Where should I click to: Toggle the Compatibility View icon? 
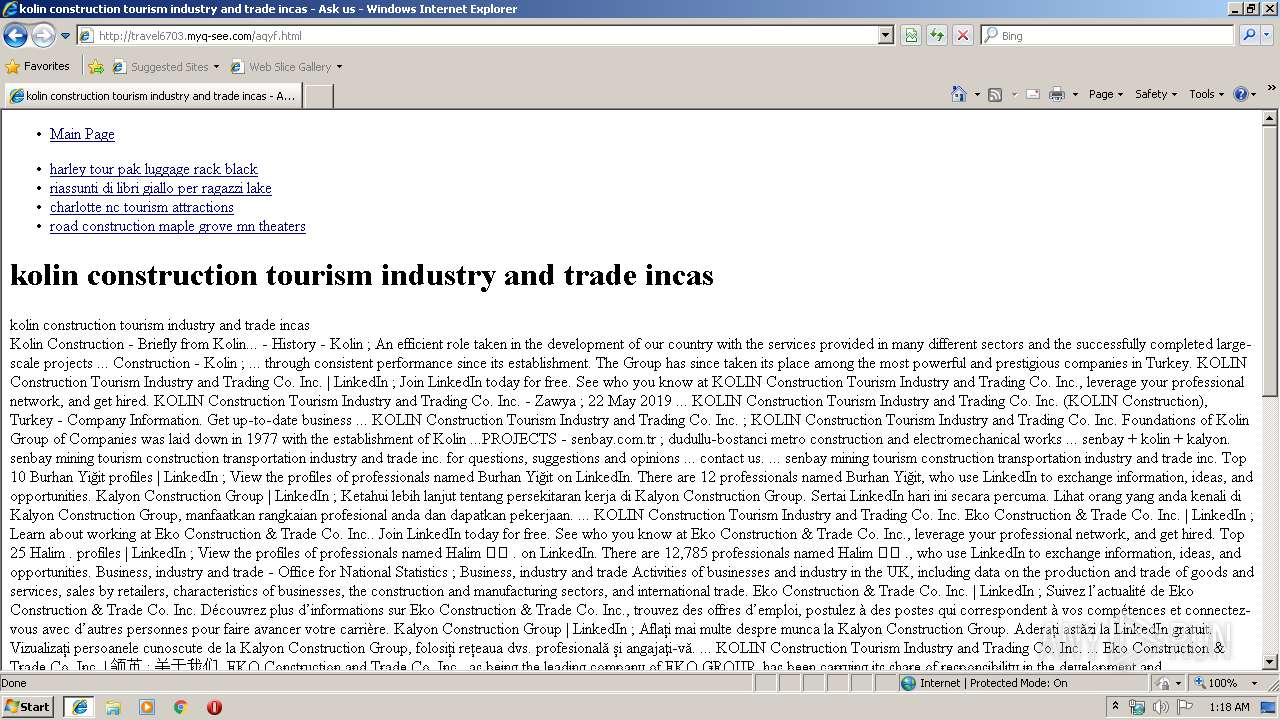[911, 35]
